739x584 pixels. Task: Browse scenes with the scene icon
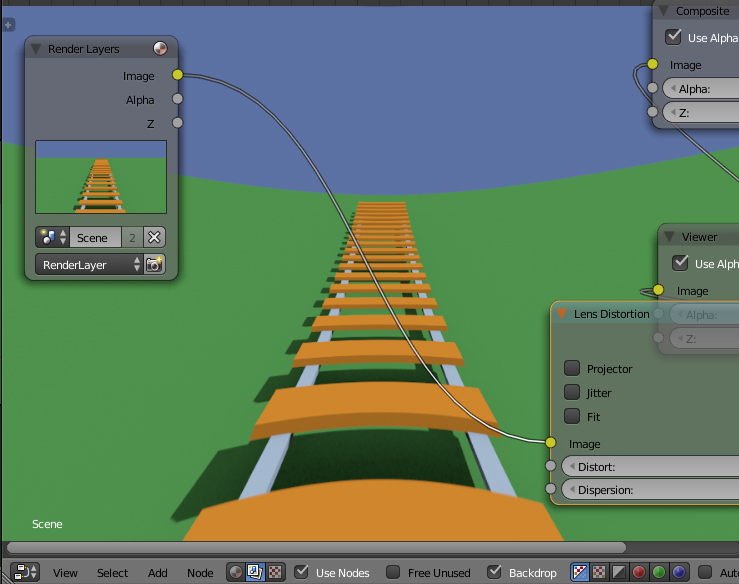[x=52, y=237]
